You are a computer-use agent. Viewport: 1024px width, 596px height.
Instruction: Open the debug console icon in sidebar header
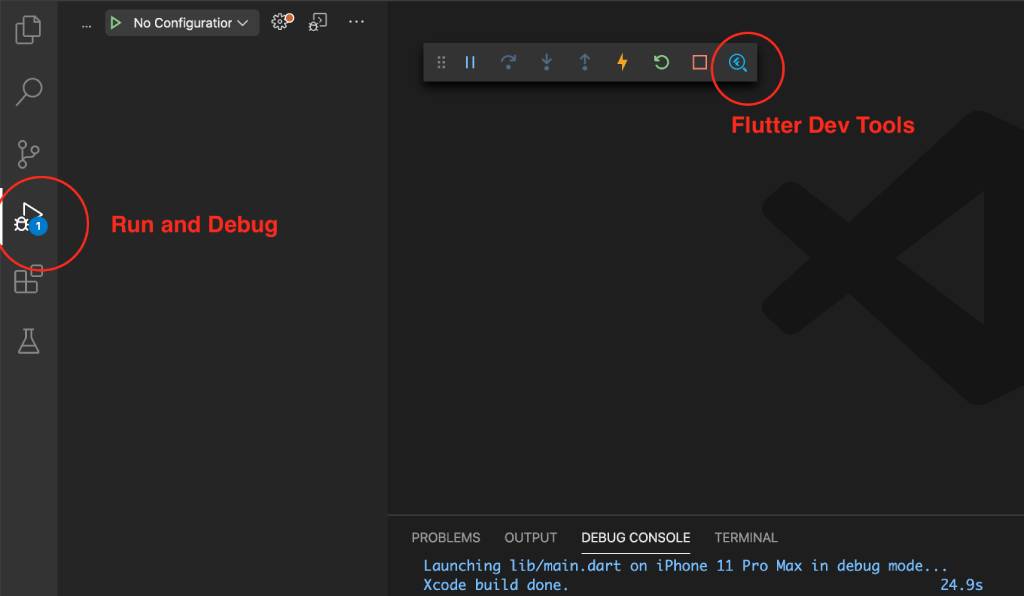point(317,22)
